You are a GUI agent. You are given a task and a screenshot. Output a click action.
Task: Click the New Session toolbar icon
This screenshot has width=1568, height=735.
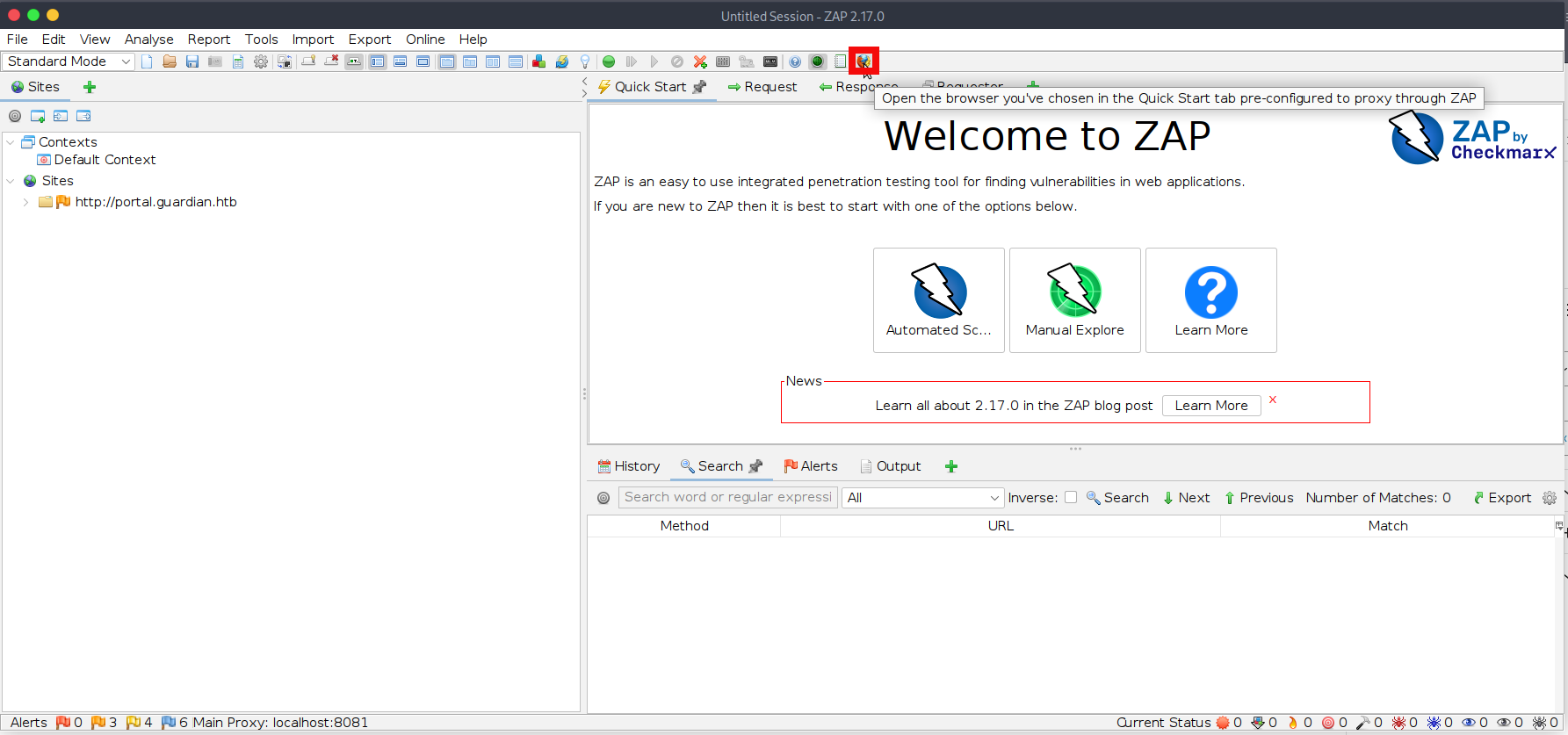(x=147, y=61)
